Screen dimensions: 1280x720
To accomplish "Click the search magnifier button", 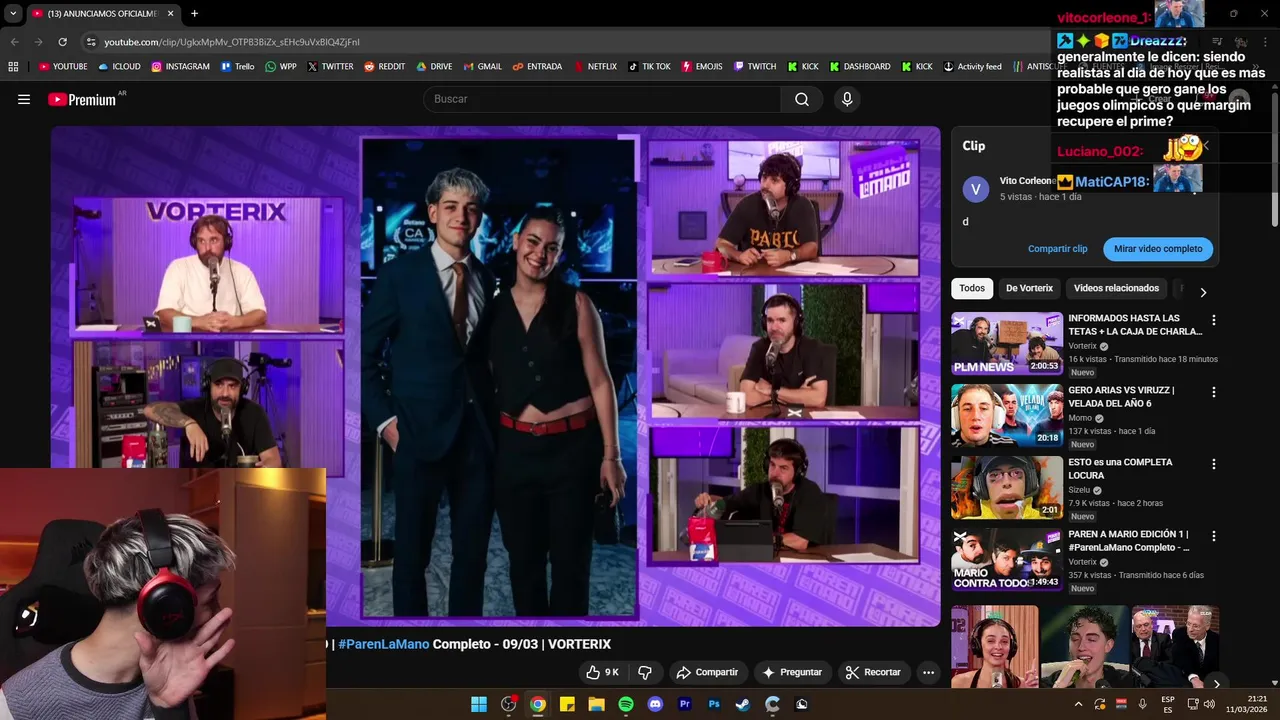I will (802, 99).
